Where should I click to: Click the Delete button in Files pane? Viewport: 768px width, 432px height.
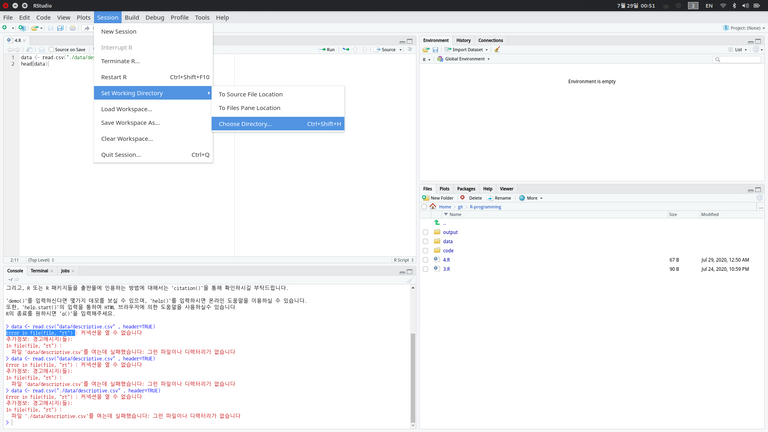(x=471, y=198)
